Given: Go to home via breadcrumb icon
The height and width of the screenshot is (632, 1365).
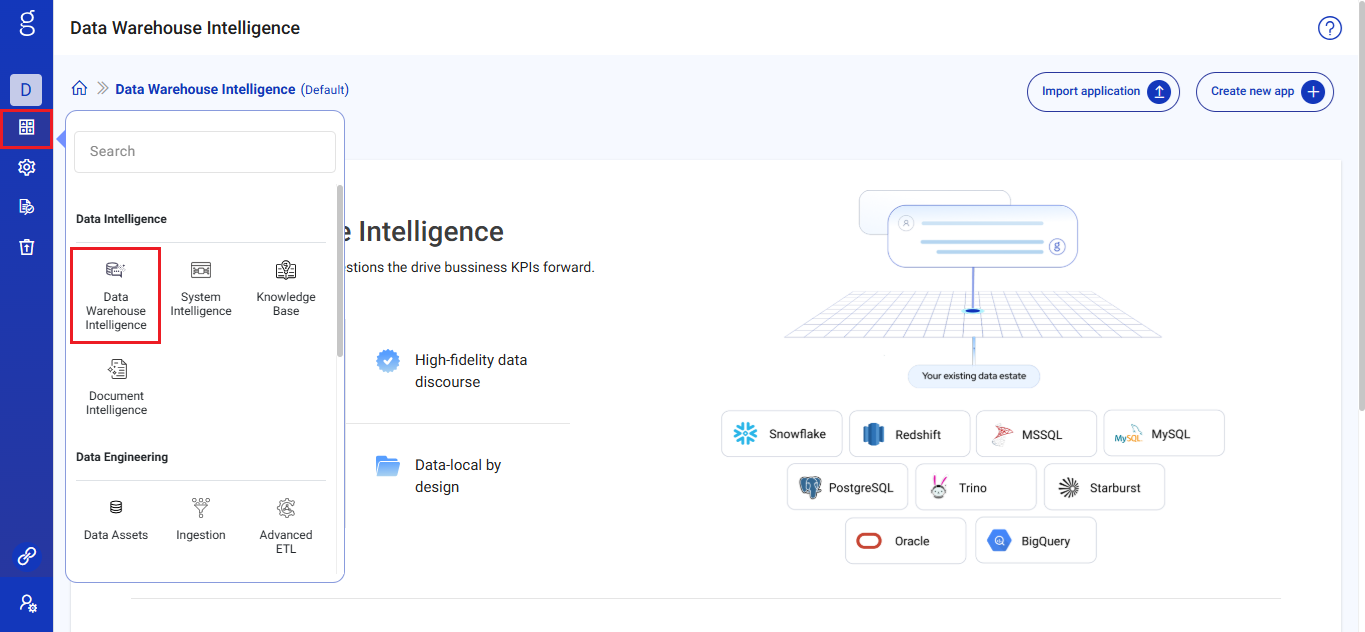Looking at the screenshot, I should tap(80, 88).
